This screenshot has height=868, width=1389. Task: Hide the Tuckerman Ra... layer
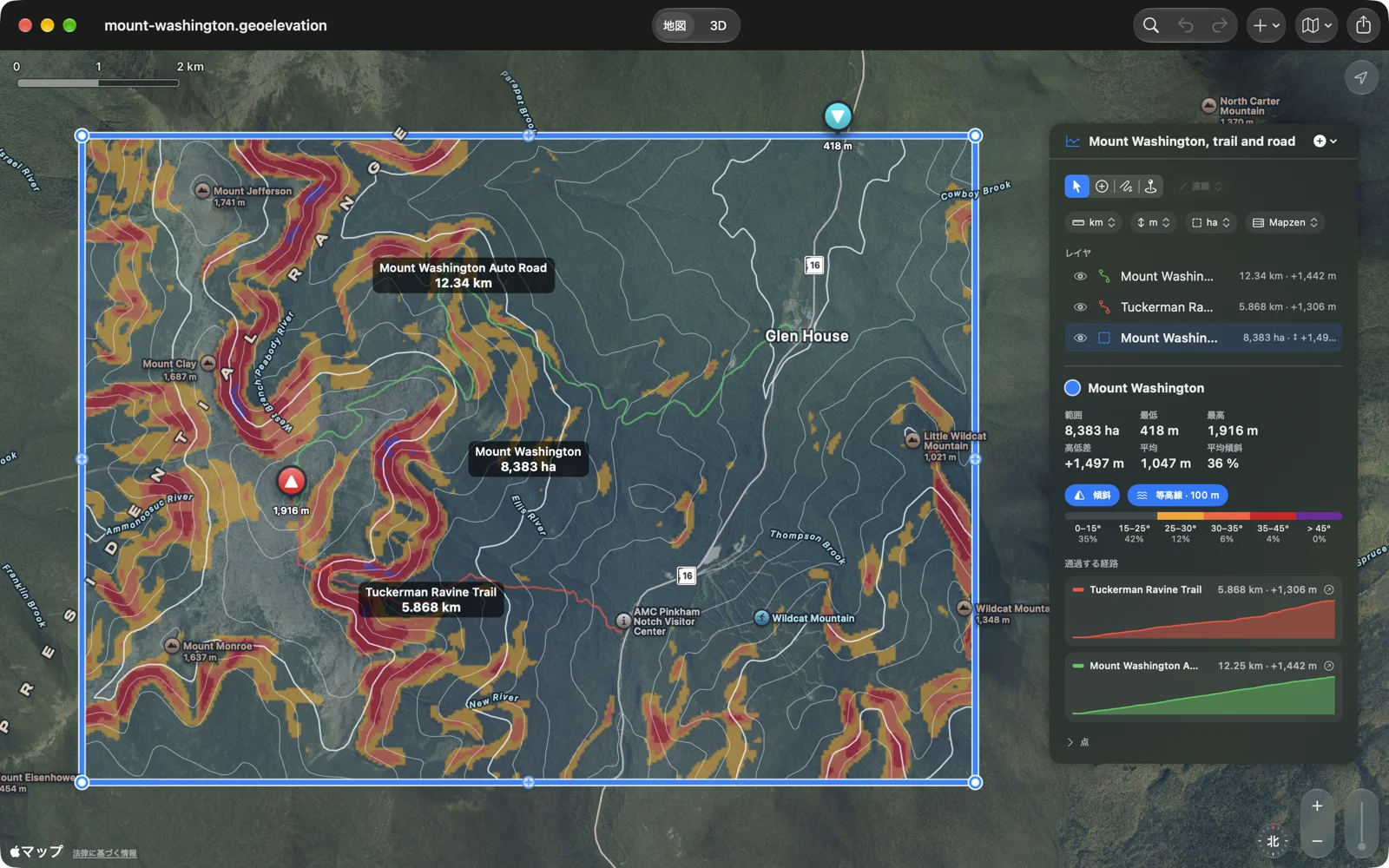click(1080, 307)
